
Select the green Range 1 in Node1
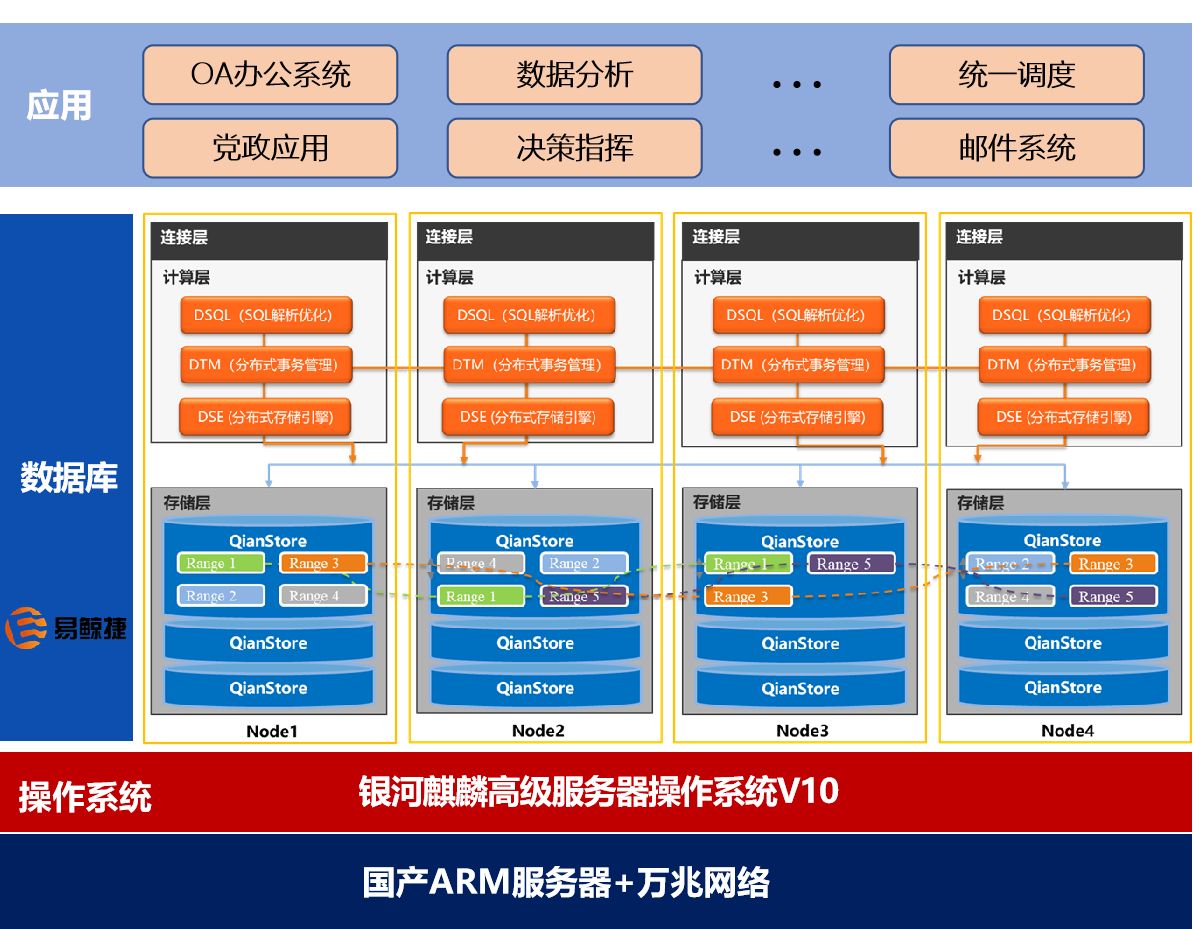pos(221,563)
